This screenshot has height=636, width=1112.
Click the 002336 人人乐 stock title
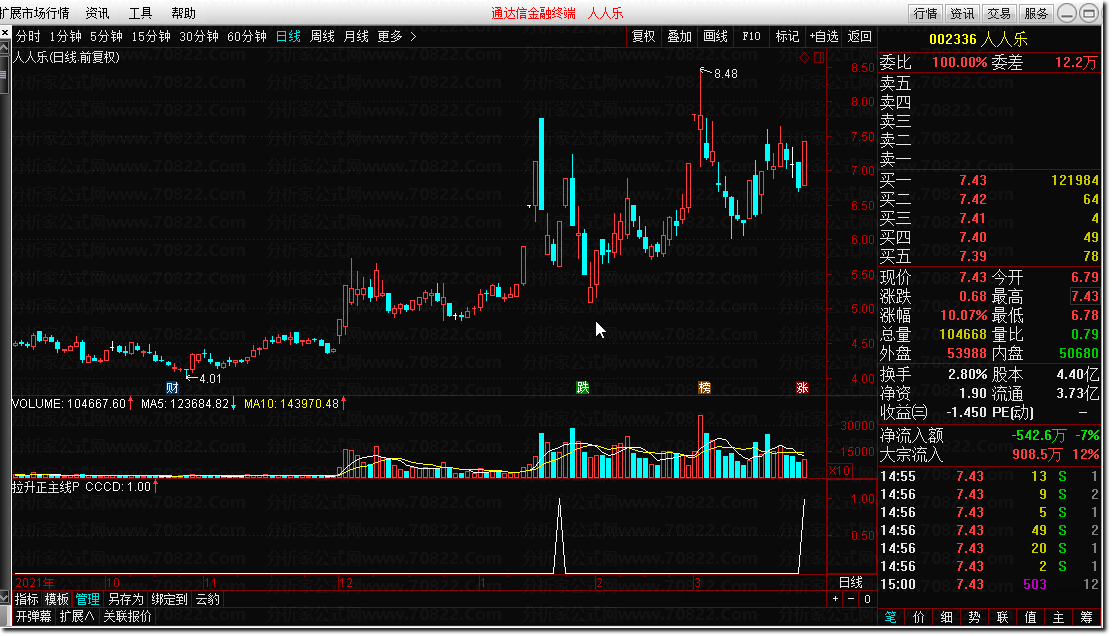(x=978, y=40)
